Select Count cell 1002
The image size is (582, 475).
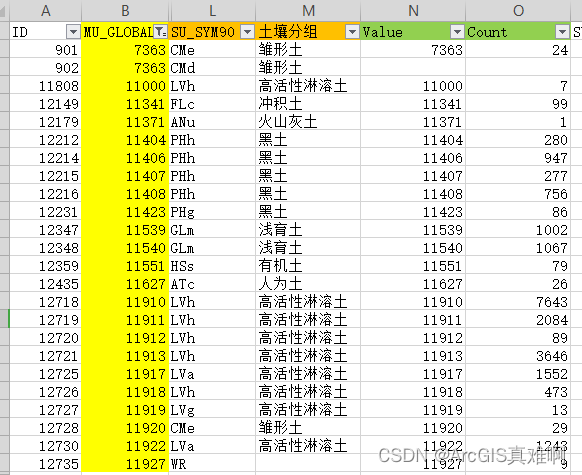518,230
